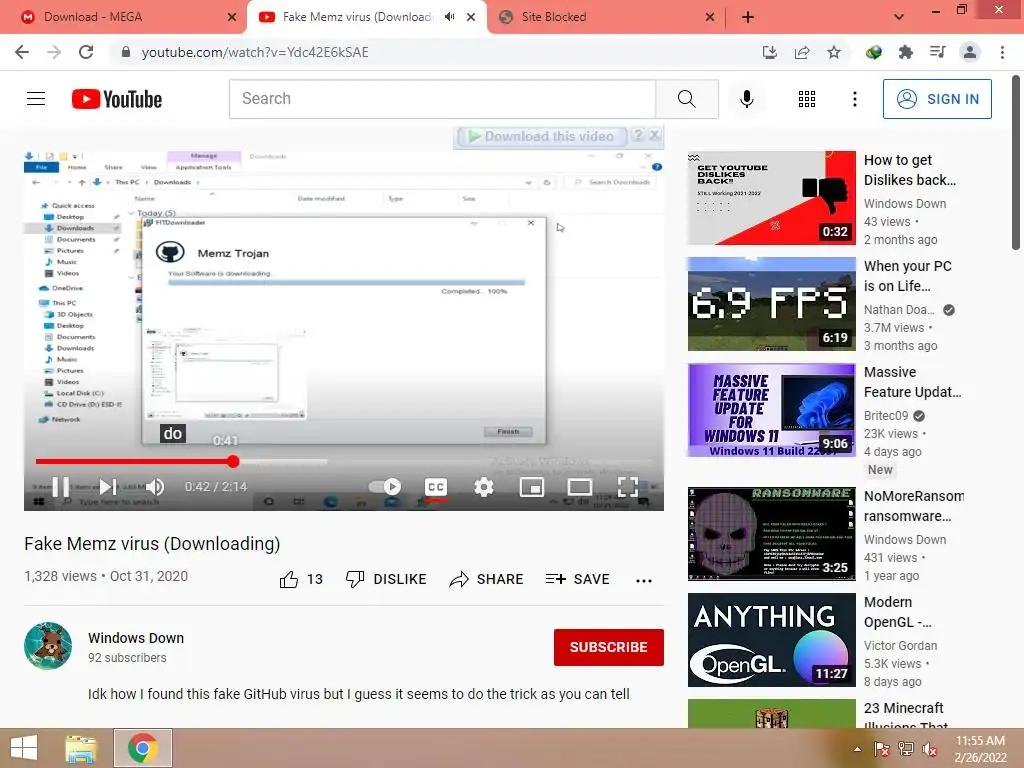Like the video with thumbs up
The width and height of the screenshot is (1024, 768).
click(301, 579)
